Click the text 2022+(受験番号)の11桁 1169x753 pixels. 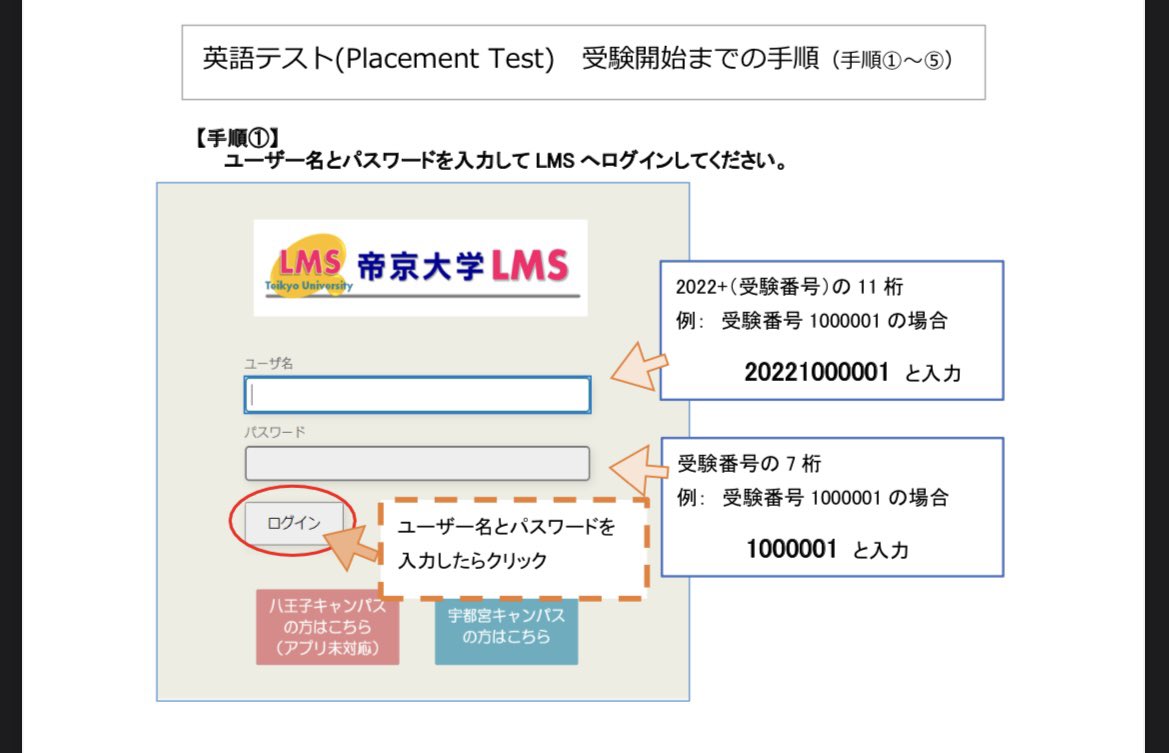[789, 286]
